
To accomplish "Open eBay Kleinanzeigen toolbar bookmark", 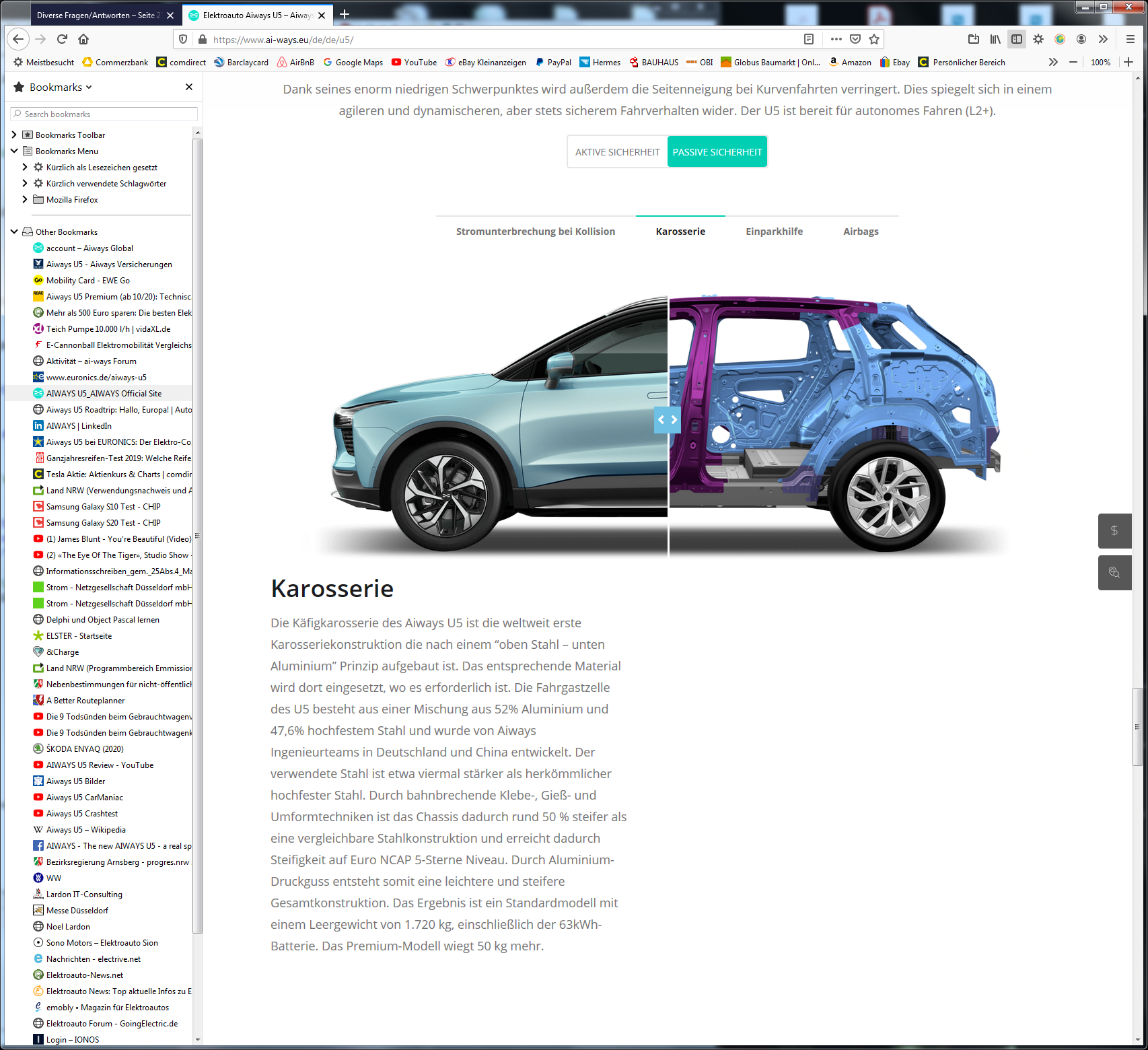I will tap(485, 62).
